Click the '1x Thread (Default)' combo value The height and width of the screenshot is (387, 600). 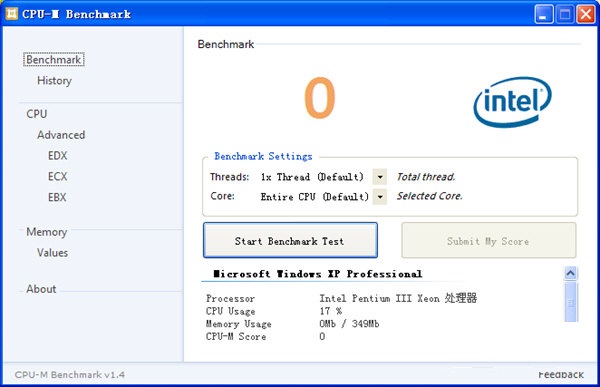[312, 177]
